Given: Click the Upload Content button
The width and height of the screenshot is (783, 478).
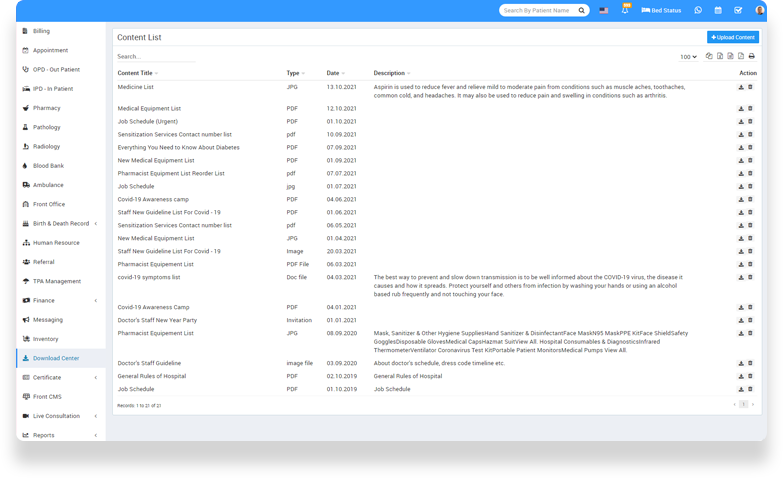Looking at the screenshot, I should (x=732, y=37).
